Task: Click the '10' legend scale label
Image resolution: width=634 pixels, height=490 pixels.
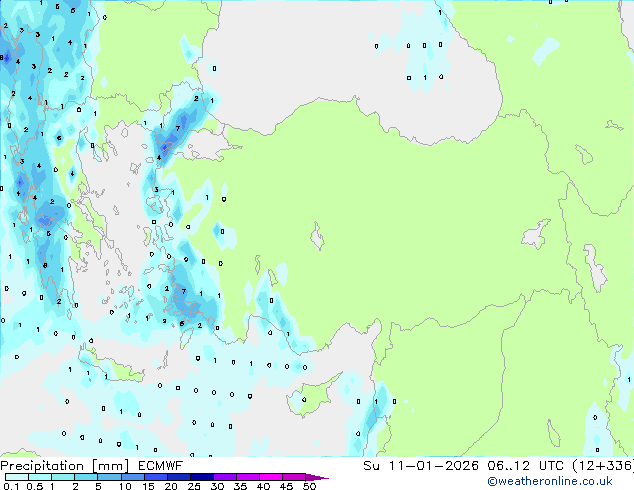Action: point(125,486)
